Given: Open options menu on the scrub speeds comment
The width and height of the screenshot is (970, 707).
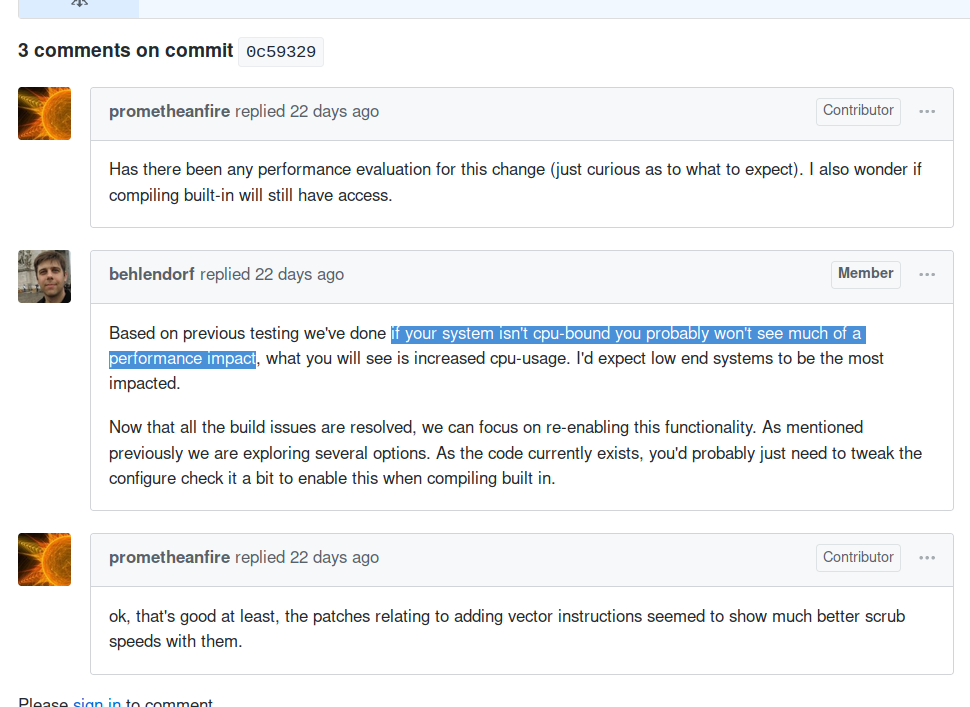Looking at the screenshot, I should point(927,558).
